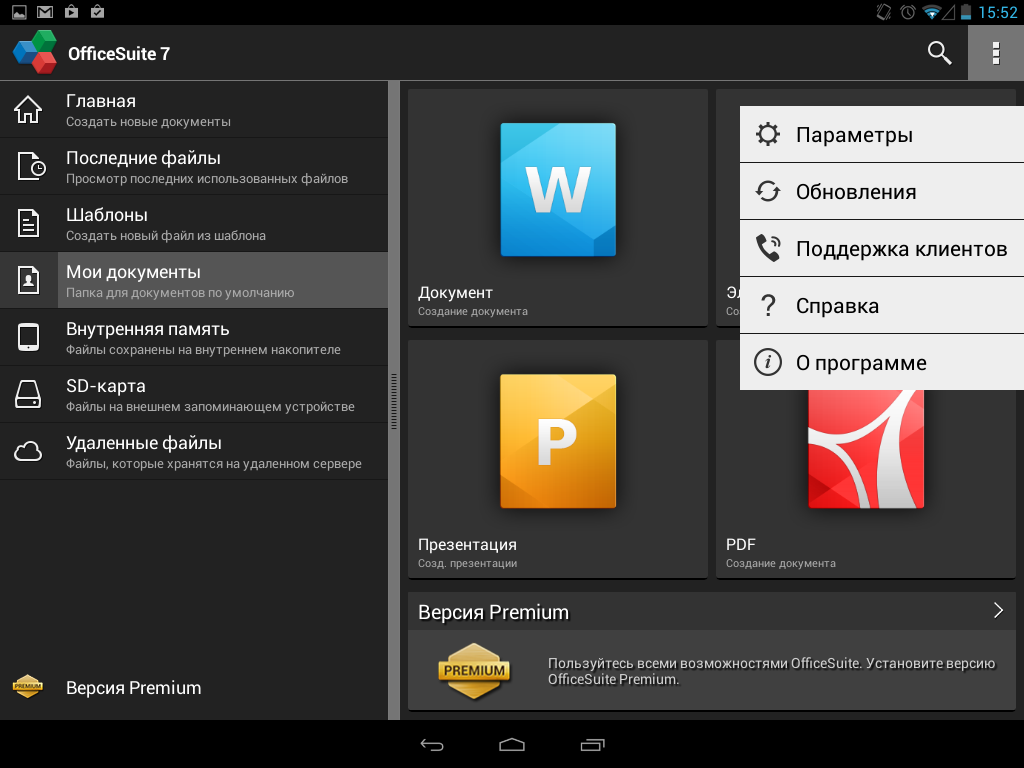Grab the sidebar divider handle
Viewport: 1024px width, 768px height.
coord(394,401)
